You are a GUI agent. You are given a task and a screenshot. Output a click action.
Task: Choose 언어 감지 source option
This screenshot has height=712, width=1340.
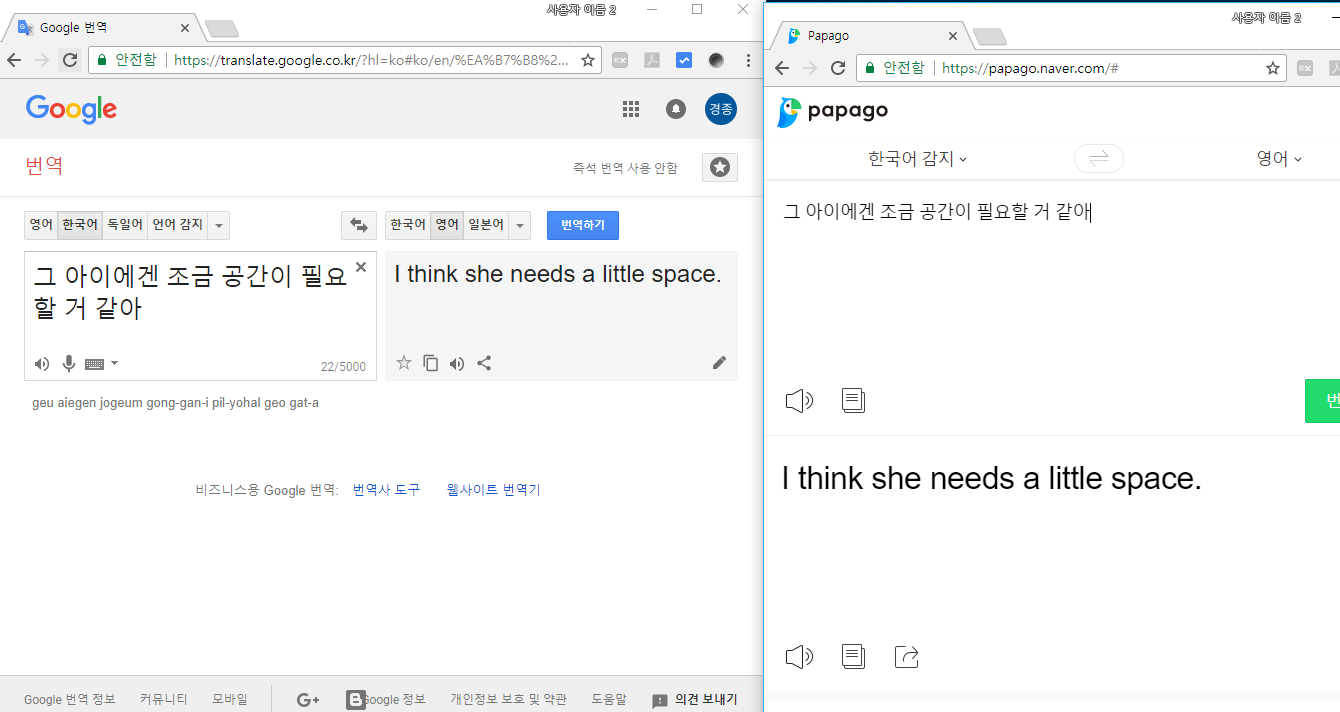point(177,225)
